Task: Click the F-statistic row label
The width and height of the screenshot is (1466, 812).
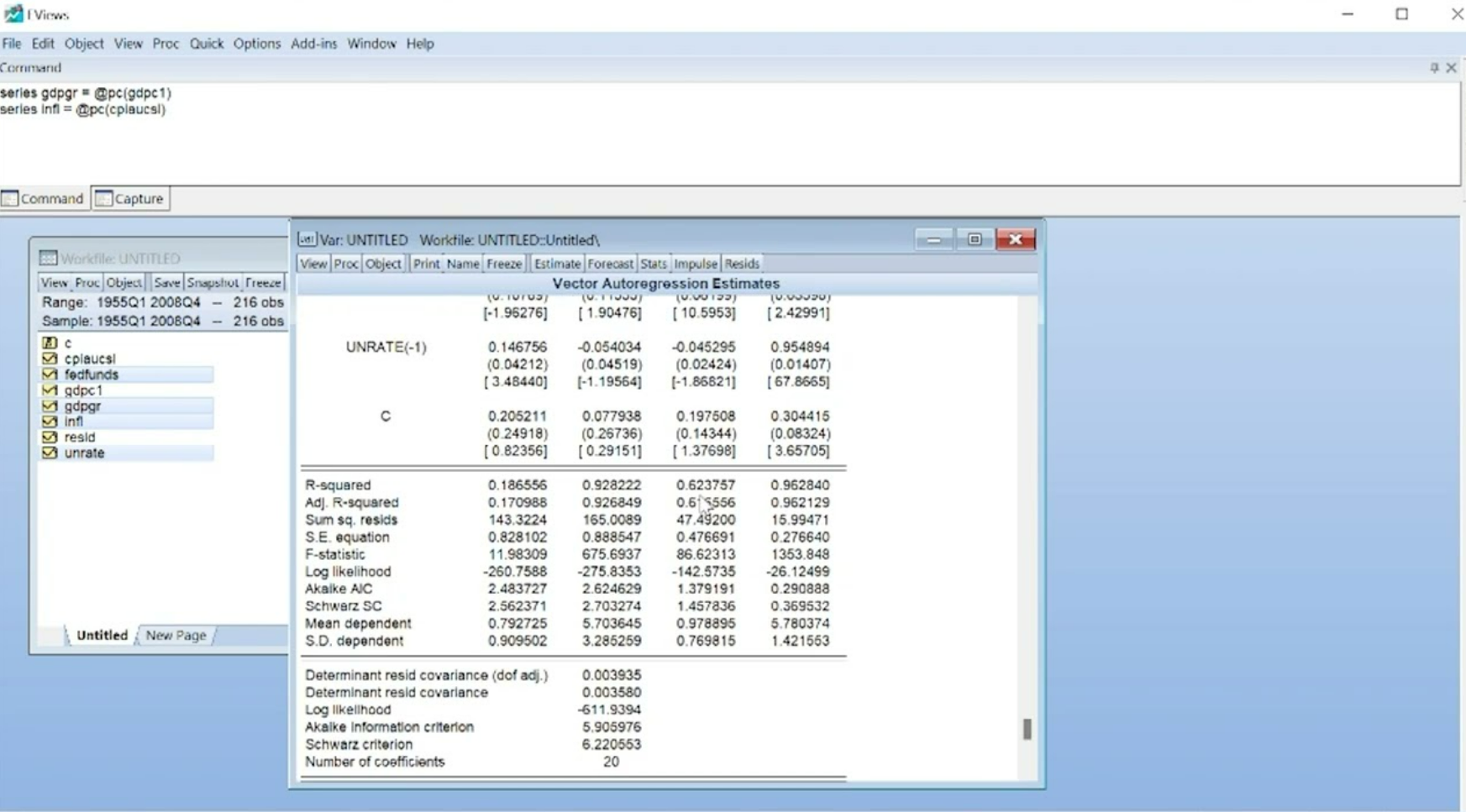Action: click(x=334, y=554)
